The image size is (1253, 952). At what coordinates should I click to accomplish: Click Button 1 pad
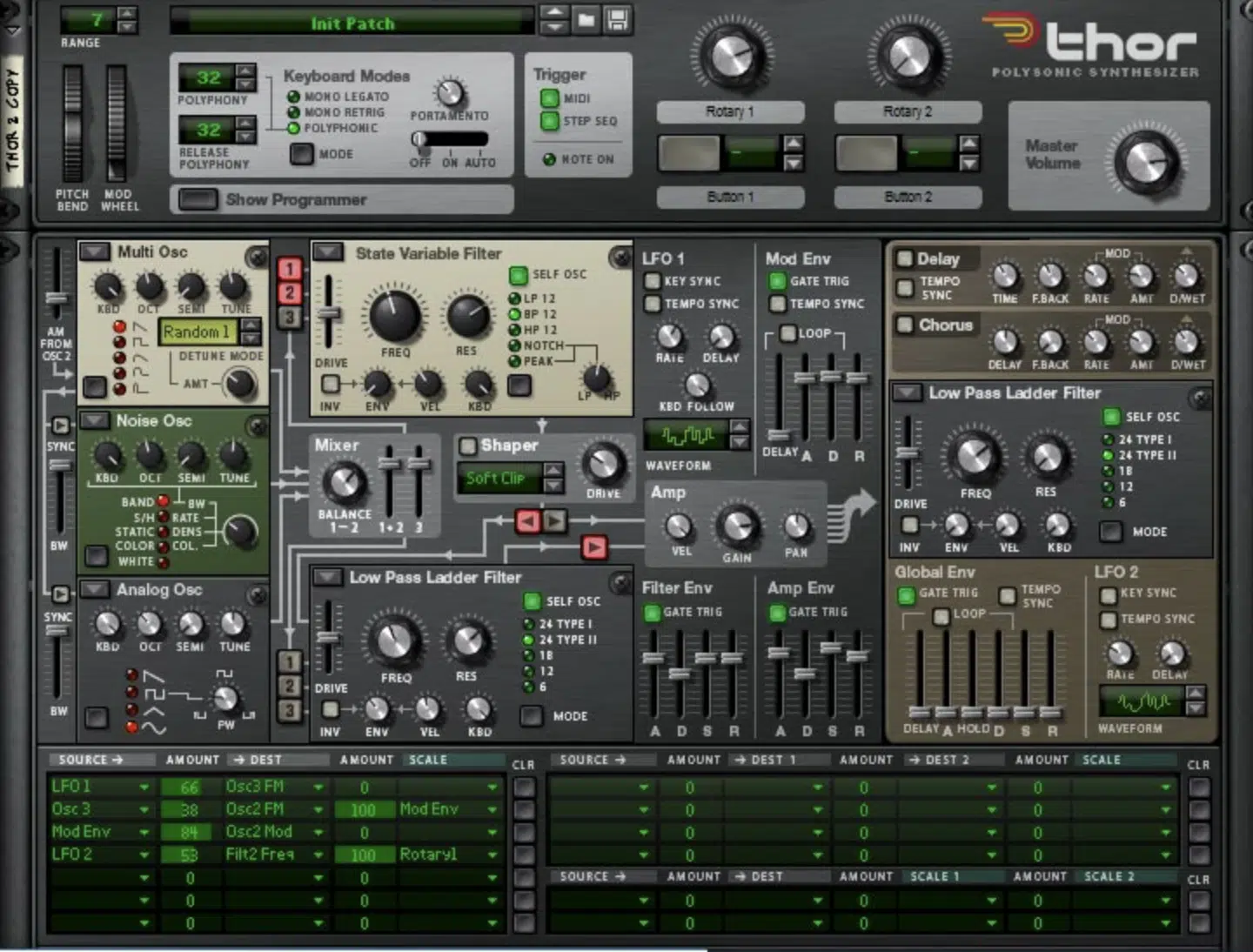pyautogui.click(x=689, y=154)
